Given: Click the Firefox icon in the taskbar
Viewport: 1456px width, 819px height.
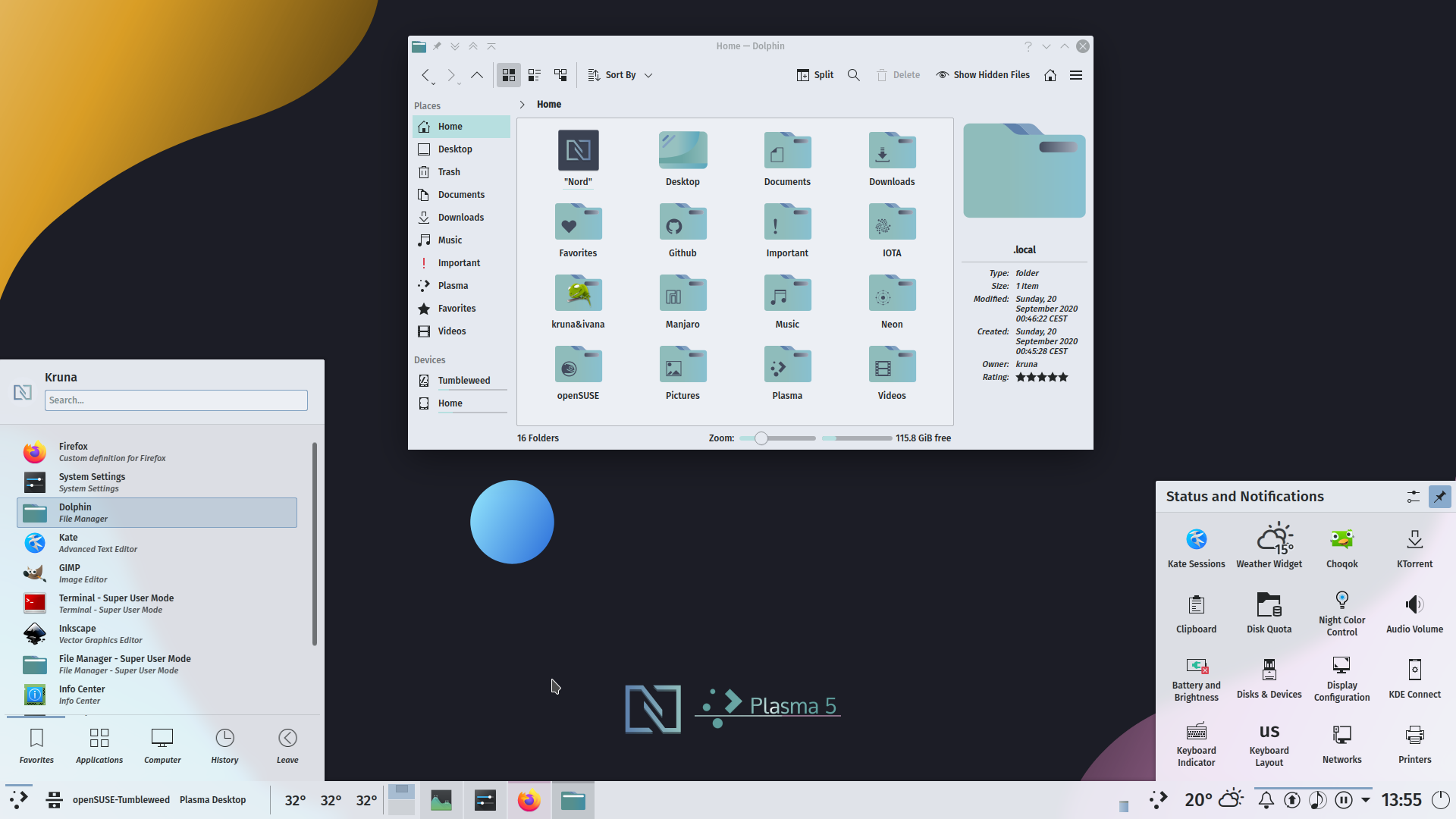Looking at the screenshot, I should 529,800.
